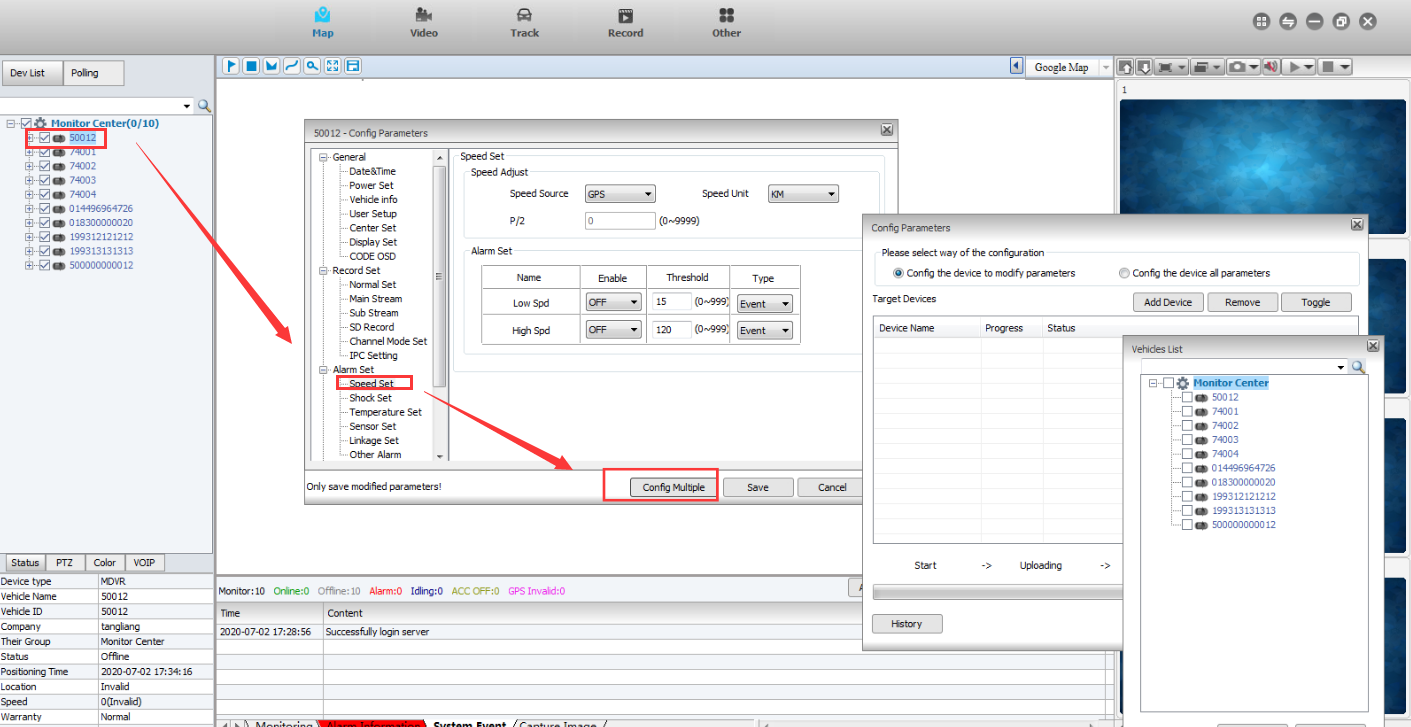This screenshot has height=727, width=1411.
Task: Switch to the Polling tab
Action: (x=94, y=73)
